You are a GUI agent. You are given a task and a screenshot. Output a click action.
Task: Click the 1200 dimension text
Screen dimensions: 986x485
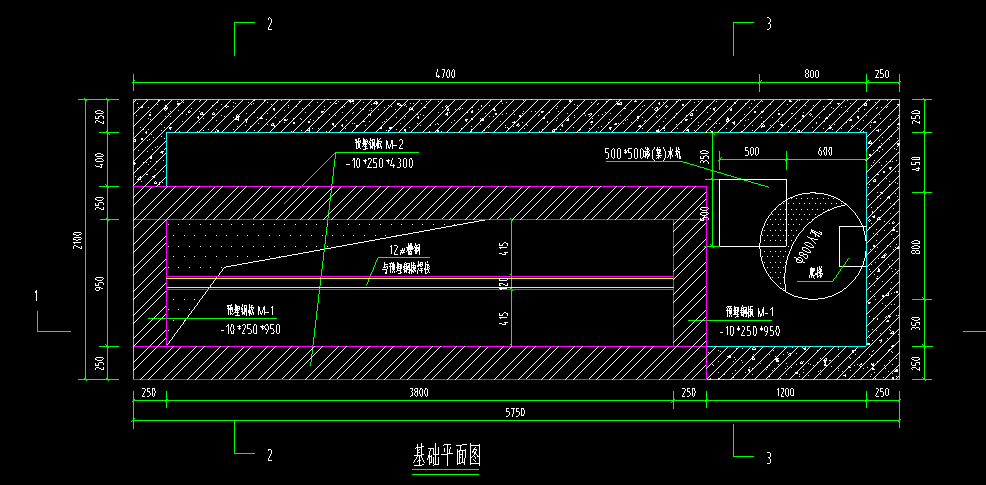(785, 393)
